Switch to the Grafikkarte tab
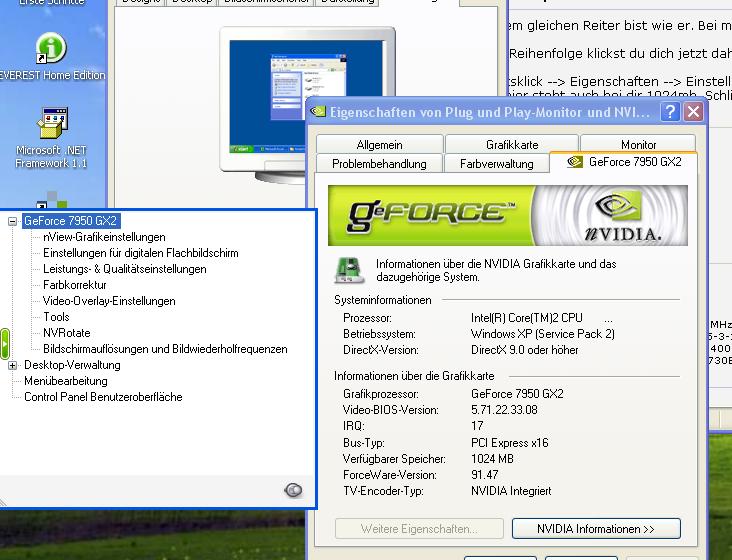The image size is (732, 560). tap(512, 145)
